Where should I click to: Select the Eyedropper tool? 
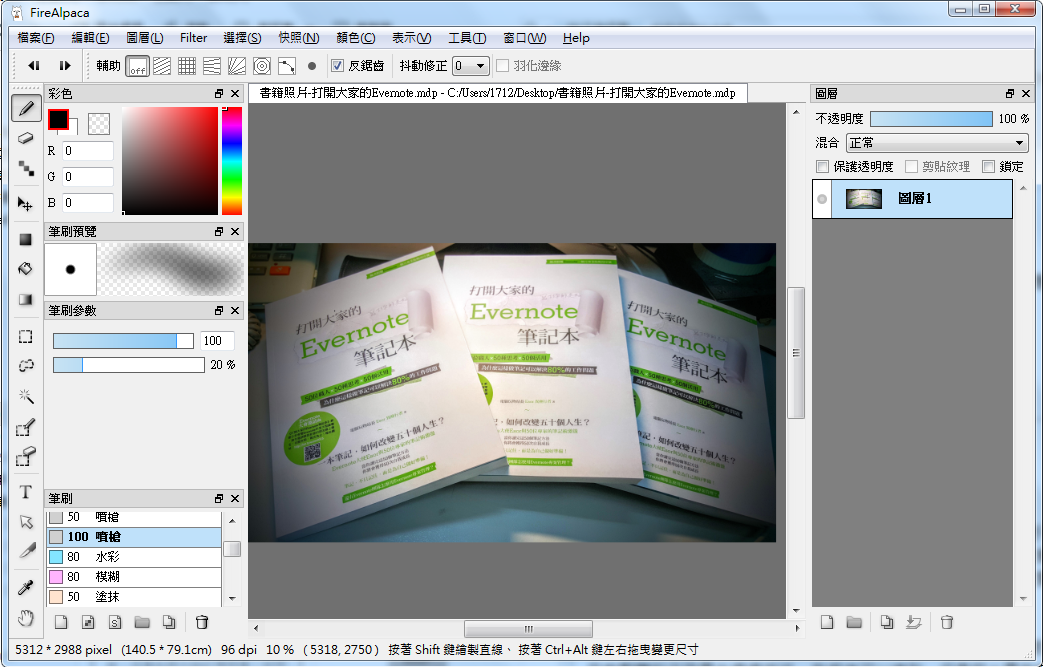[26, 588]
